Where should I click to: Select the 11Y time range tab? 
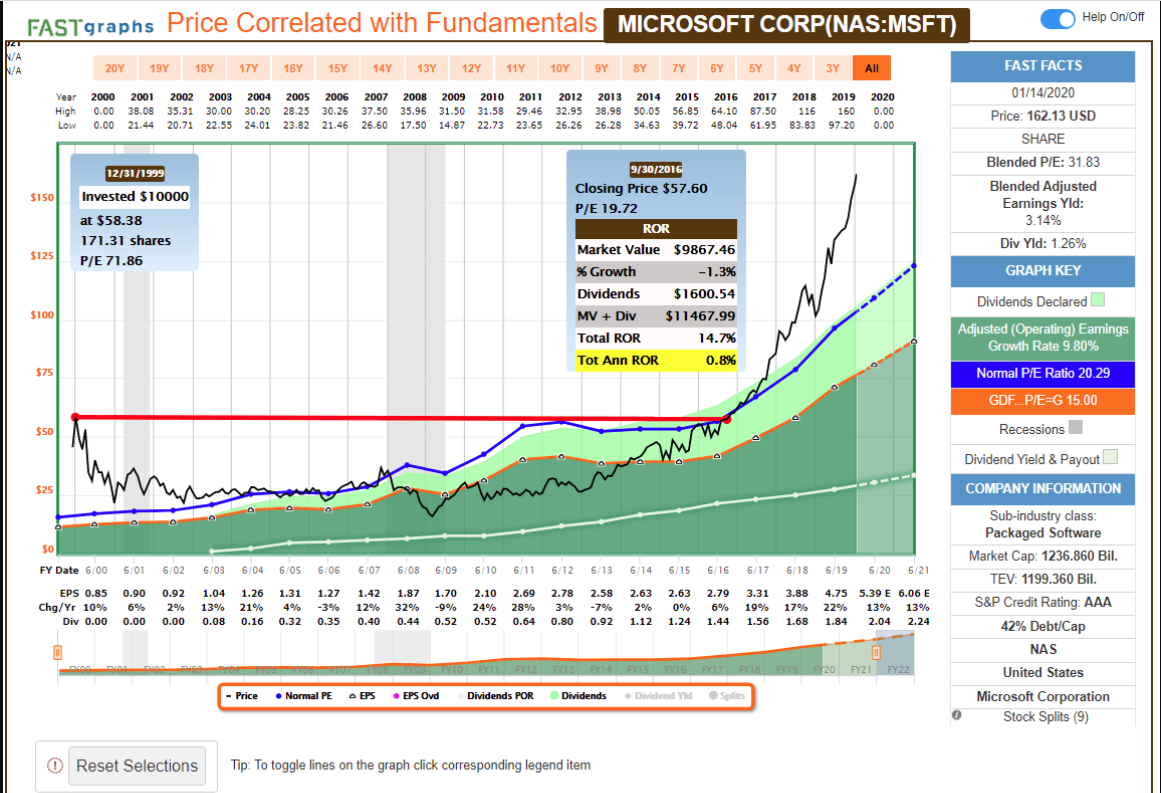[x=516, y=68]
